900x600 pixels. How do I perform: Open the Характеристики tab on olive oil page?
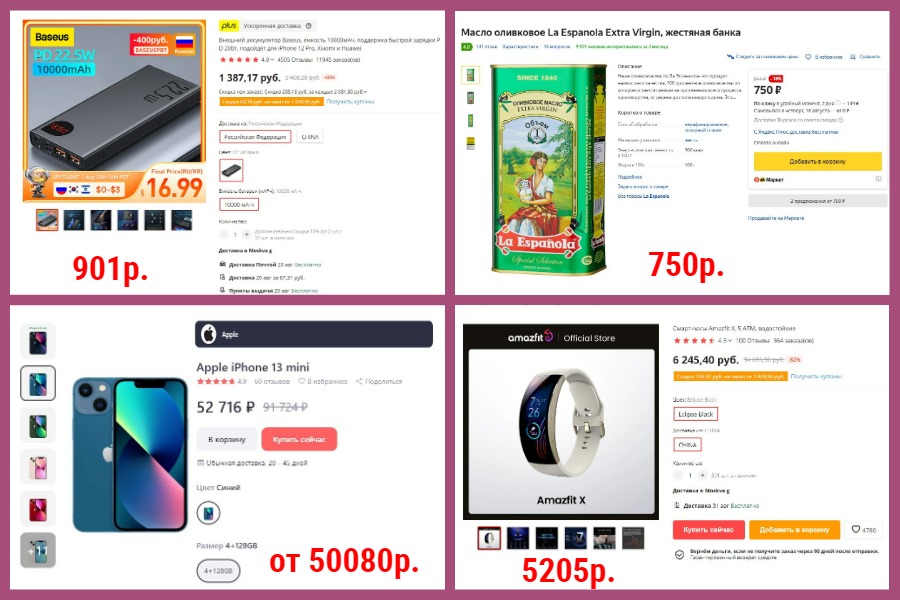pos(520,47)
